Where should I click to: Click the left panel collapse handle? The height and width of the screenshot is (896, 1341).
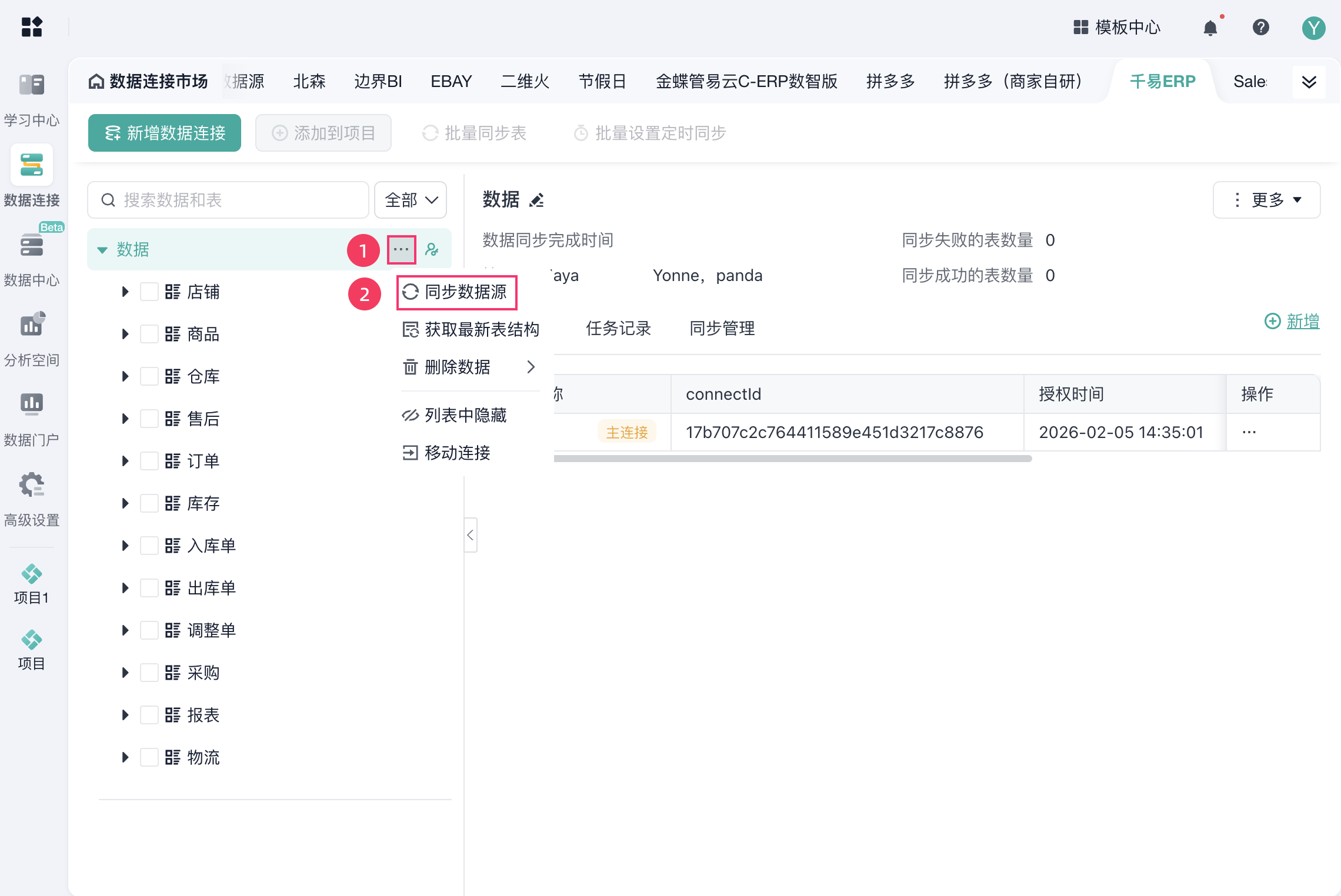pyautogui.click(x=471, y=535)
